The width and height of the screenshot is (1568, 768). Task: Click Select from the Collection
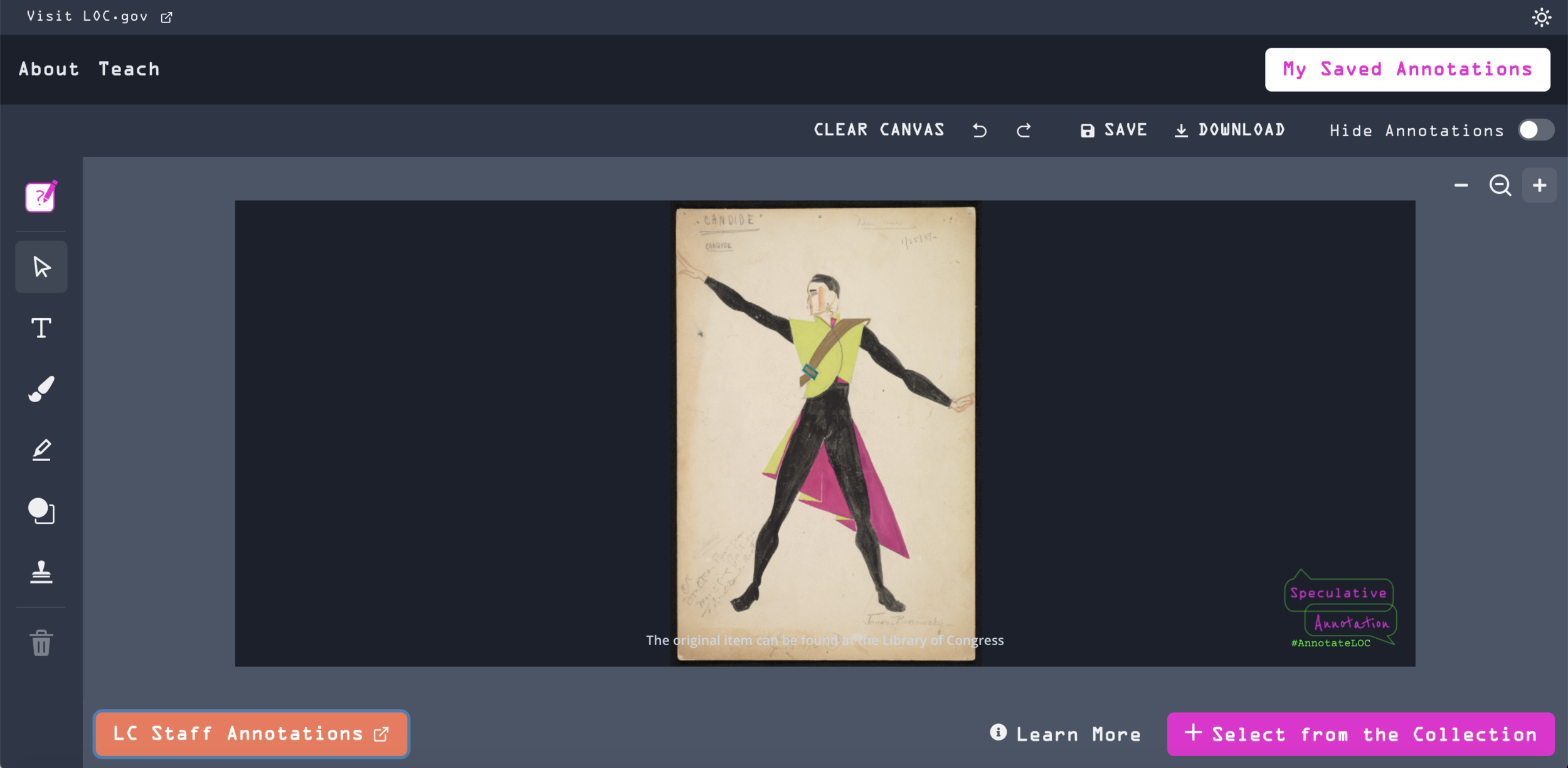pos(1360,733)
